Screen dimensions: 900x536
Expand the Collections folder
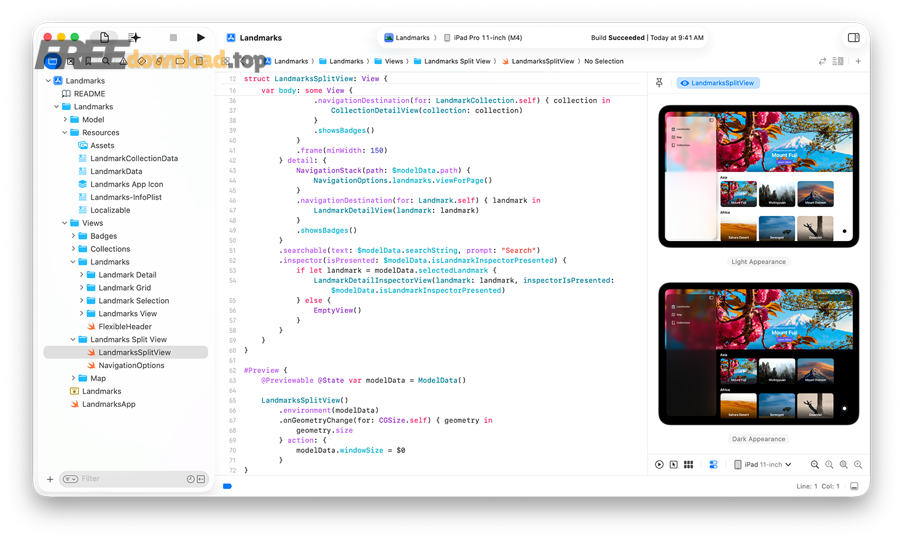[73, 249]
